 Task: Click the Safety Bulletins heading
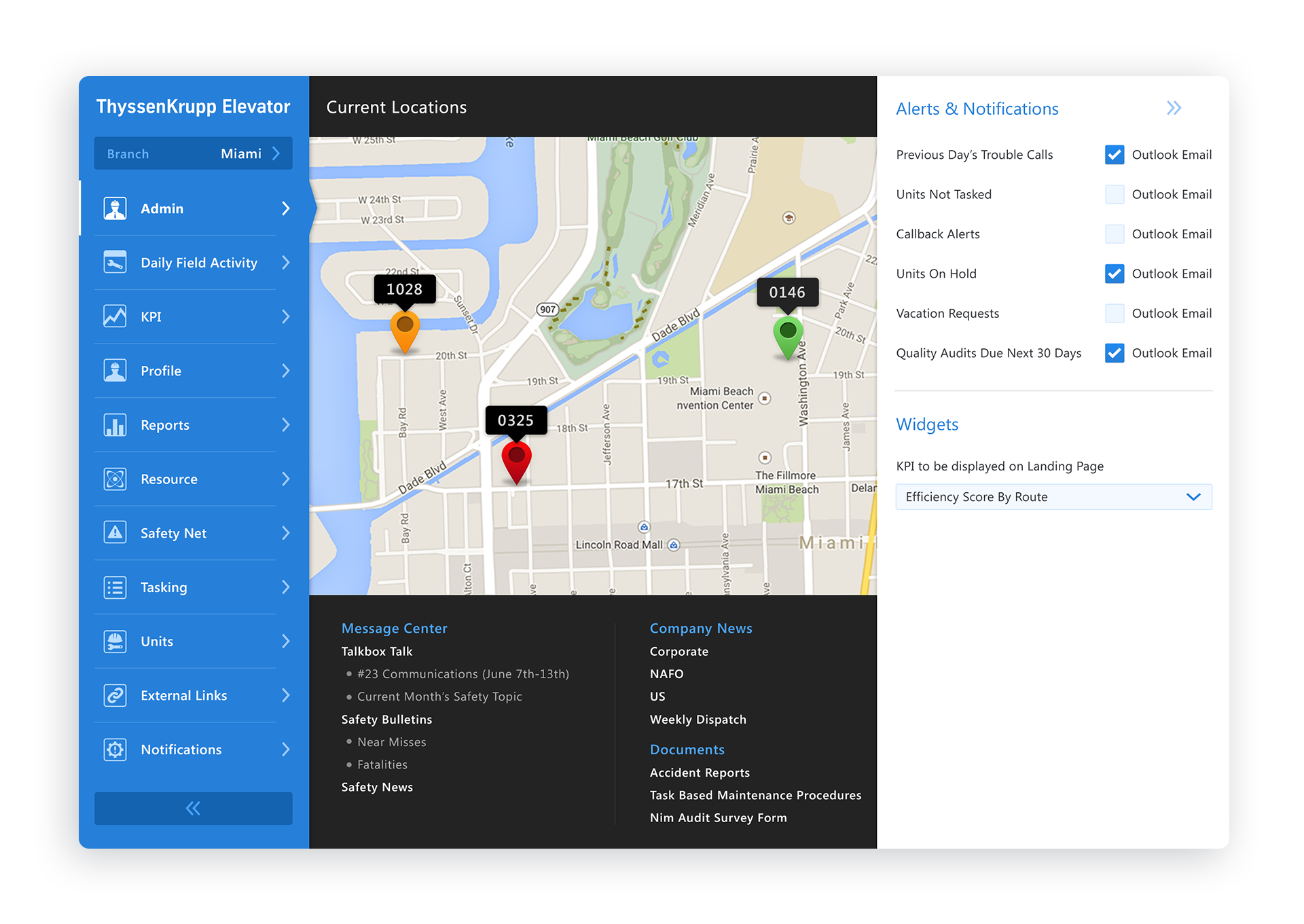pyautogui.click(x=386, y=720)
